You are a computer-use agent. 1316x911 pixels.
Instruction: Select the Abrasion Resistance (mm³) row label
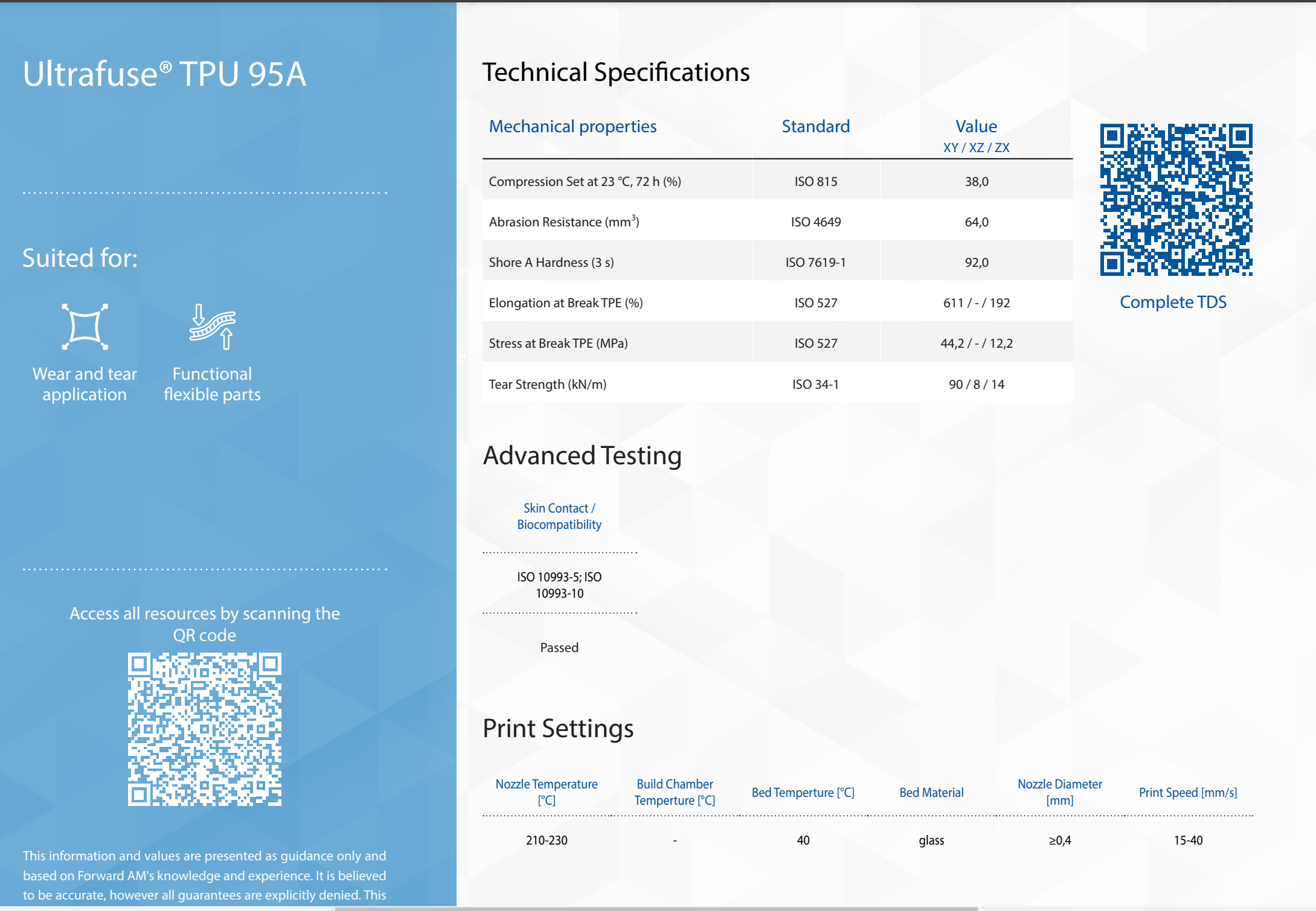coord(564,222)
